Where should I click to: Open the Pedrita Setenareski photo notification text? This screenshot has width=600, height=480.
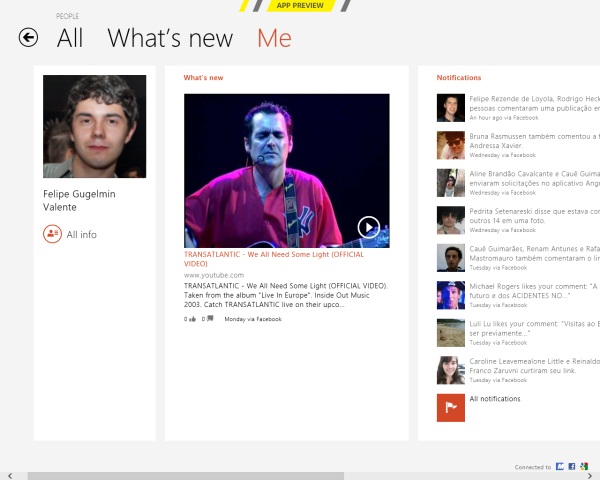coord(535,216)
